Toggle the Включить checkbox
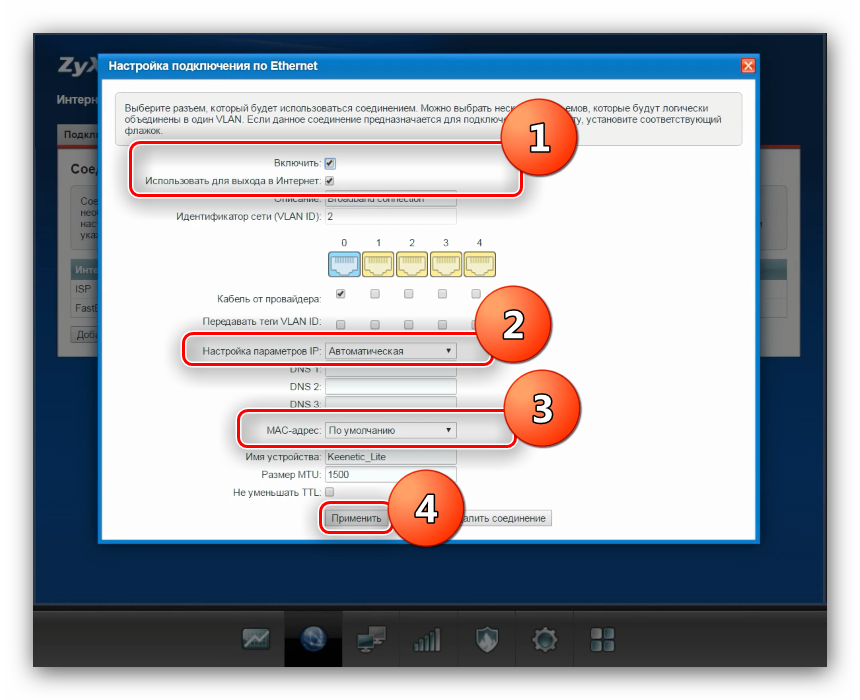The image size is (860, 700). [x=330, y=163]
